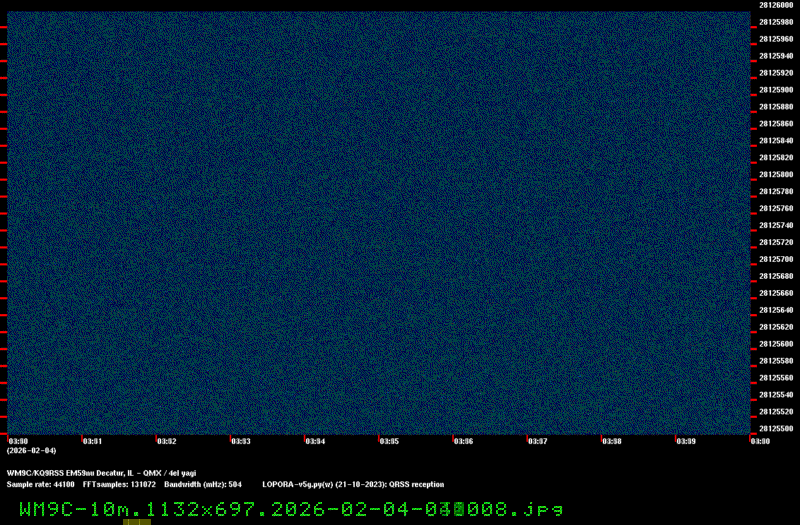Choose the 28125700 frequency label
800x525 pixels.
click(x=776, y=259)
